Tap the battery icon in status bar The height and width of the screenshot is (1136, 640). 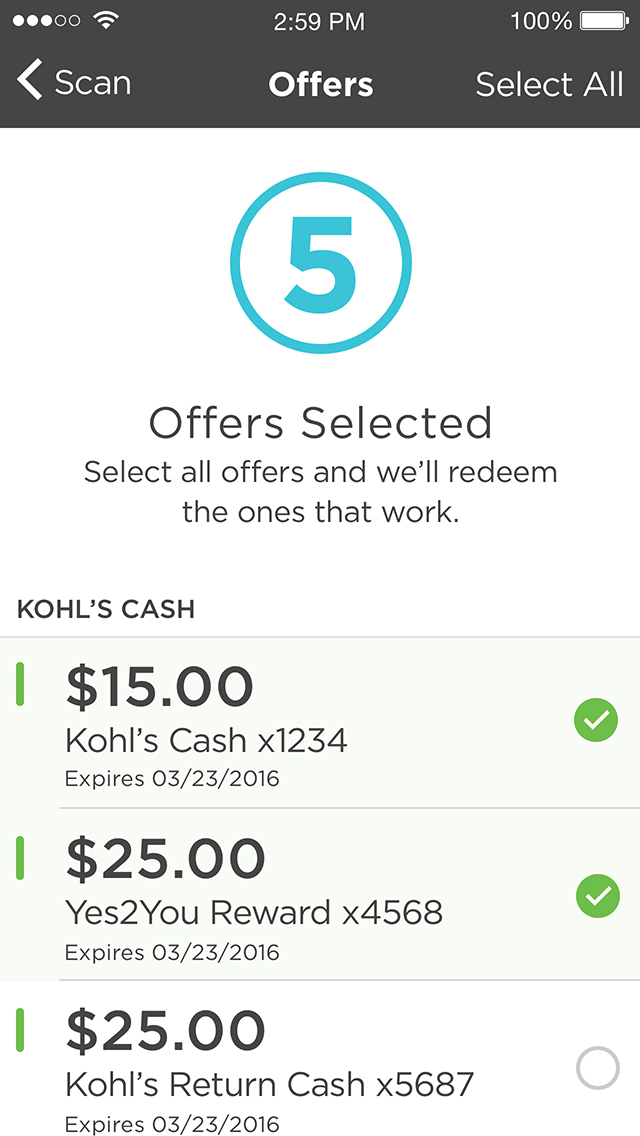pyautogui.click(x=604, y=21)
